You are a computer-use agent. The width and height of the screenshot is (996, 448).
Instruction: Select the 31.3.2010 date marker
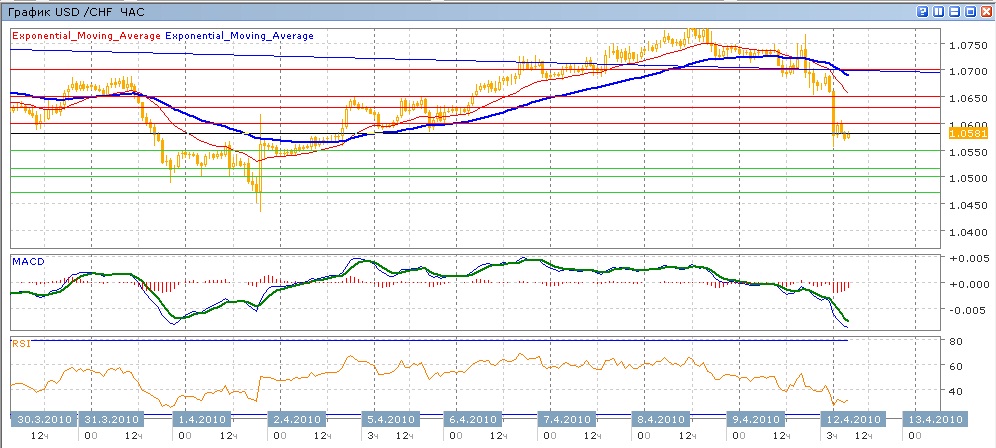(x=114, y=419)
